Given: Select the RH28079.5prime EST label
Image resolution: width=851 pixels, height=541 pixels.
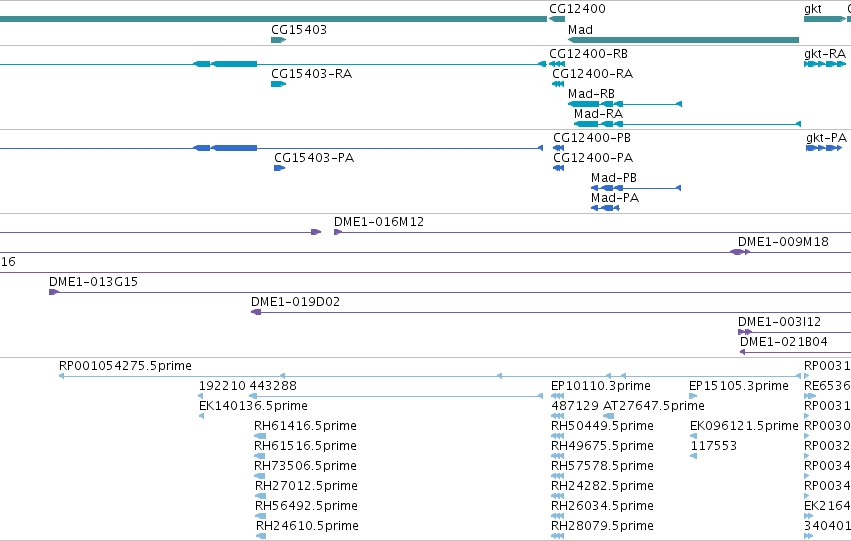Looking at the screenshot, I should coord(602,525).
